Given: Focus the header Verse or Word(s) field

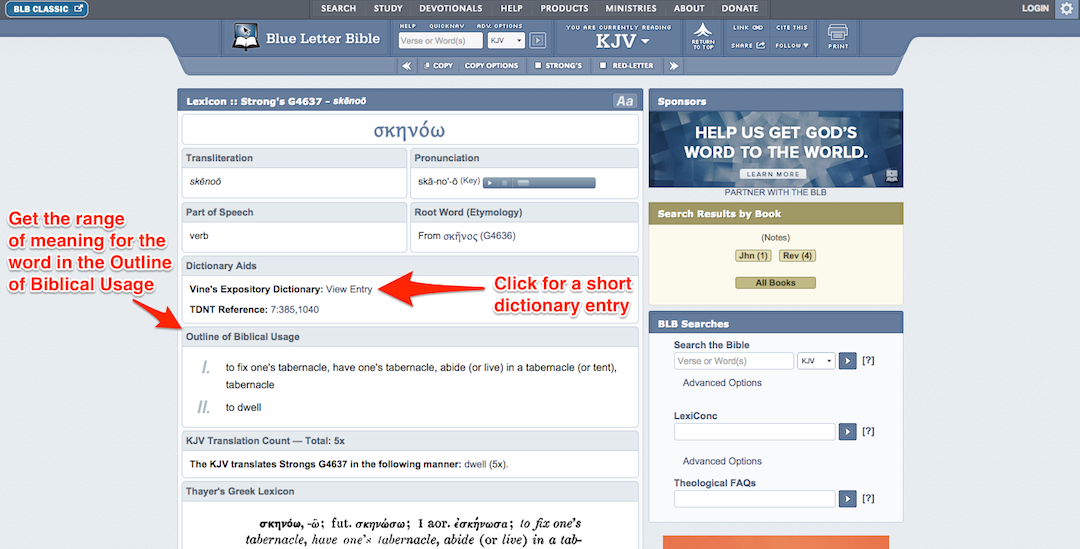Looking at the screenshot, I should tap(441, 41).
